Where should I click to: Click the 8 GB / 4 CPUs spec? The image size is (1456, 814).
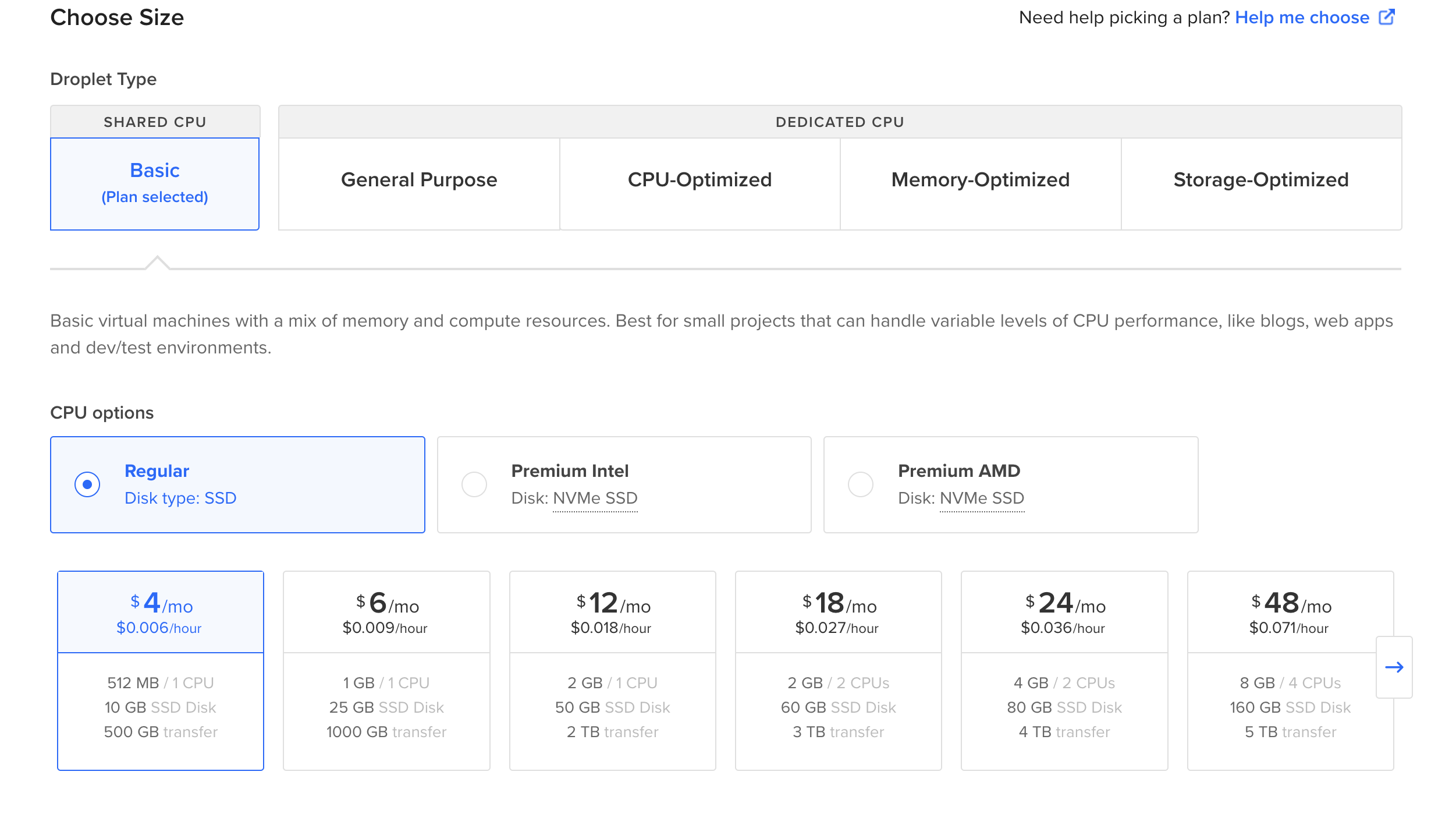1290,683
